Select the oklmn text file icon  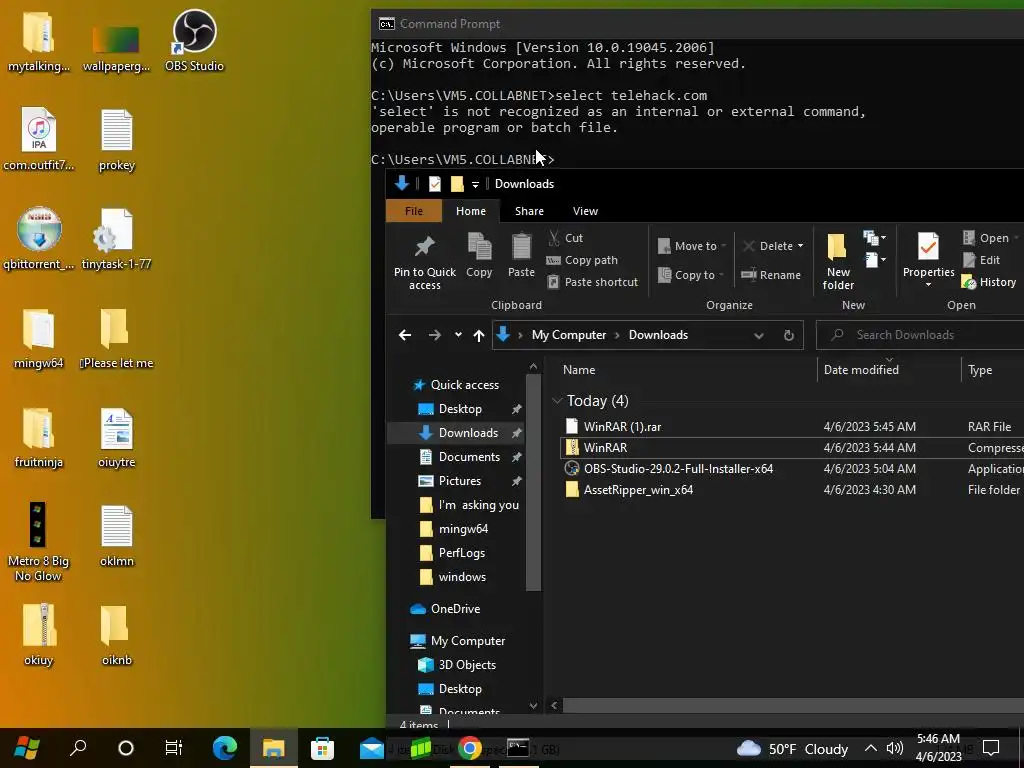[117, 536]
